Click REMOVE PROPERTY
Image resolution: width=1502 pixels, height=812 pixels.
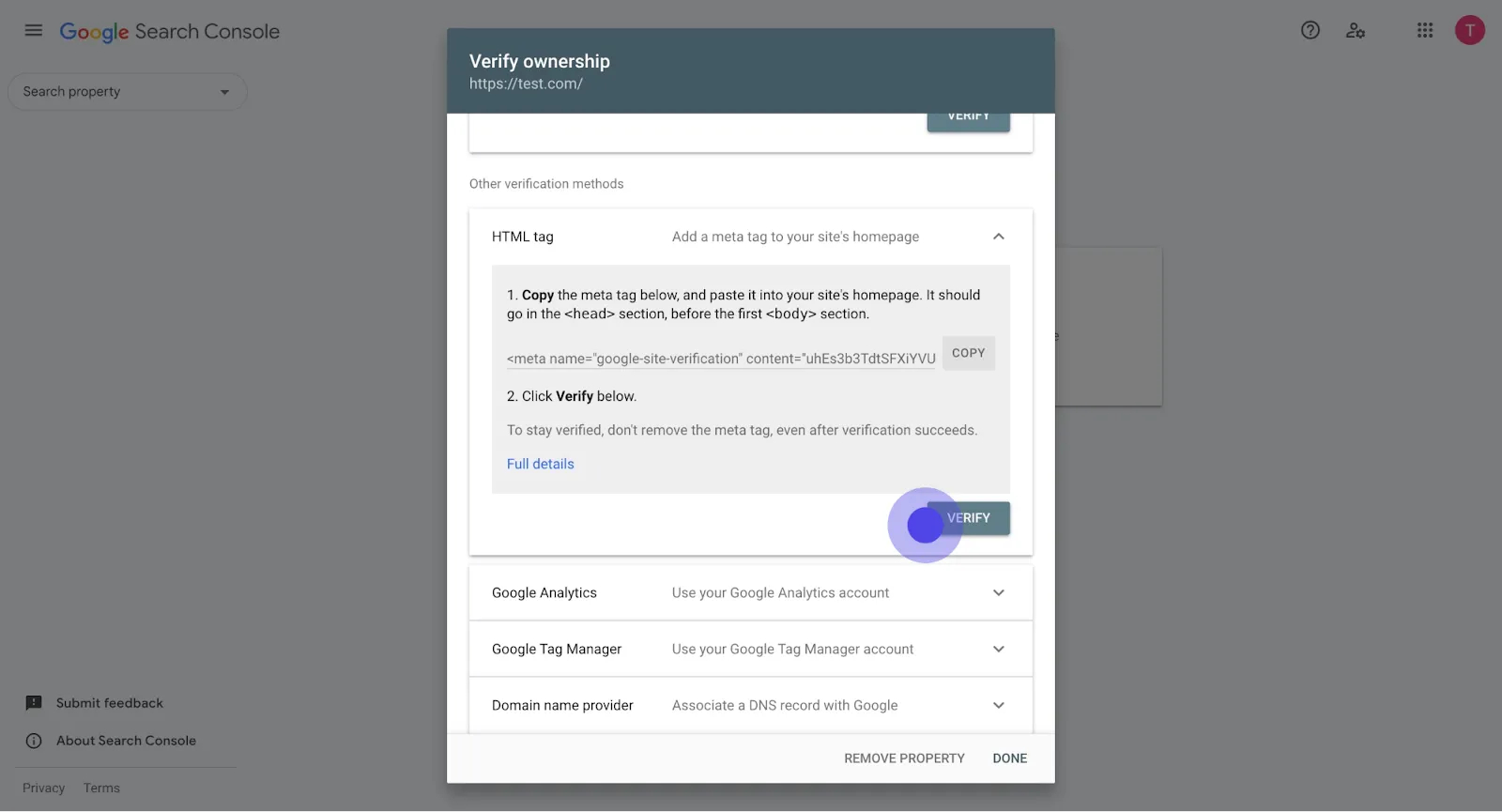(x=904, y=758)
